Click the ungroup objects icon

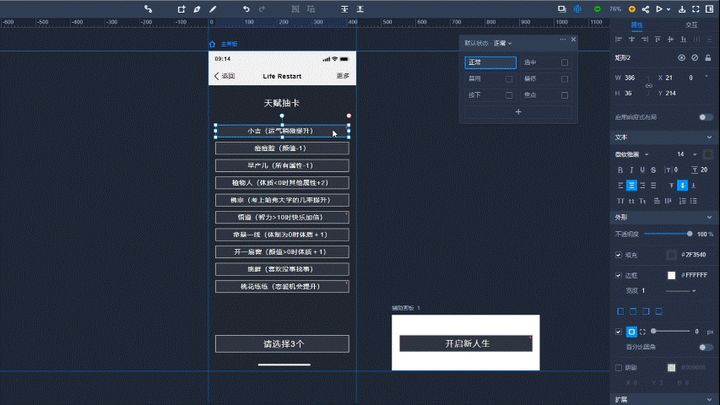(311, 9)
